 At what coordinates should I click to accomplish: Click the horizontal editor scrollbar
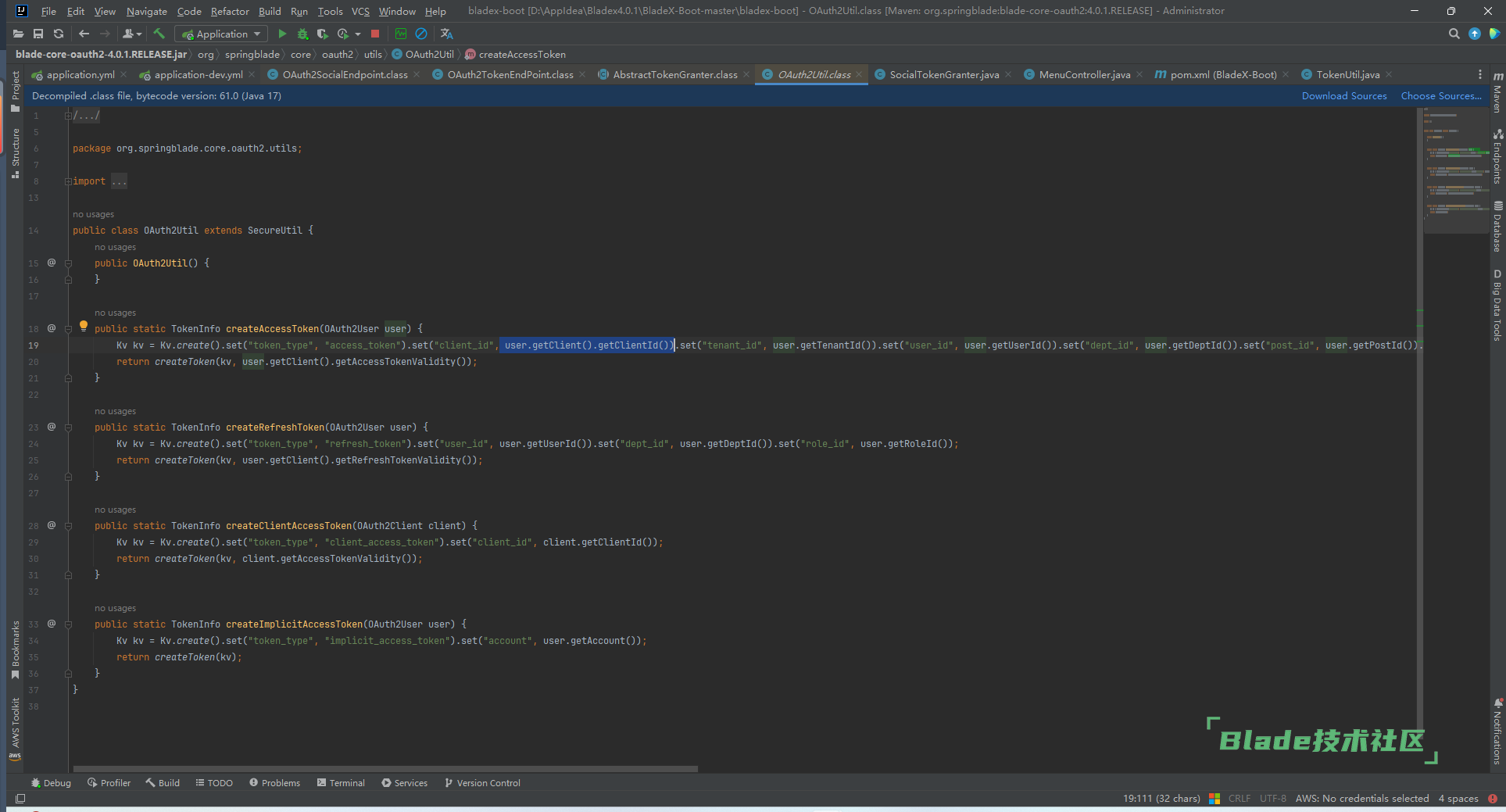[385, 769]
